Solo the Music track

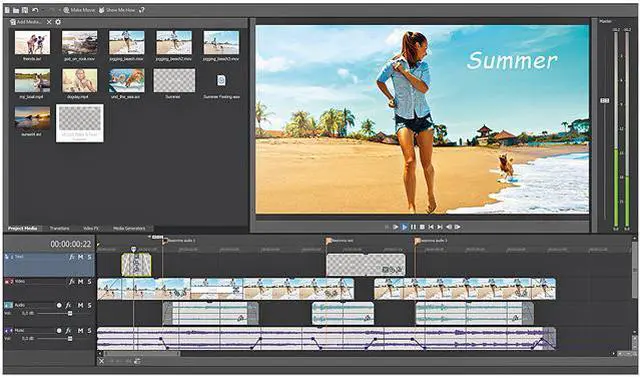pyautogui.click(x=89, y=331)
